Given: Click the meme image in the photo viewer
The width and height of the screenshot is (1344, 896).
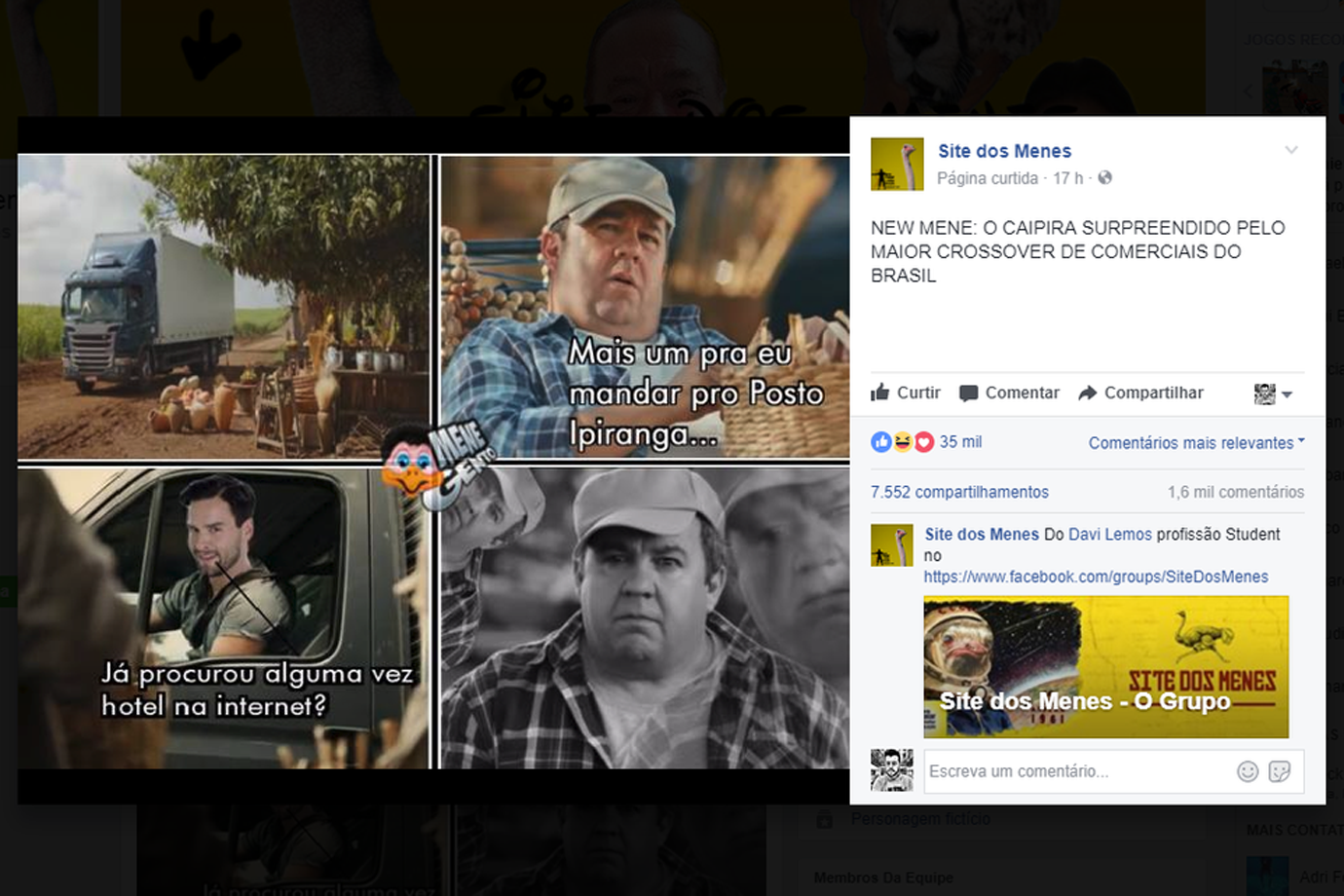Looking at the screenshot, I should (x=433, y=461).
